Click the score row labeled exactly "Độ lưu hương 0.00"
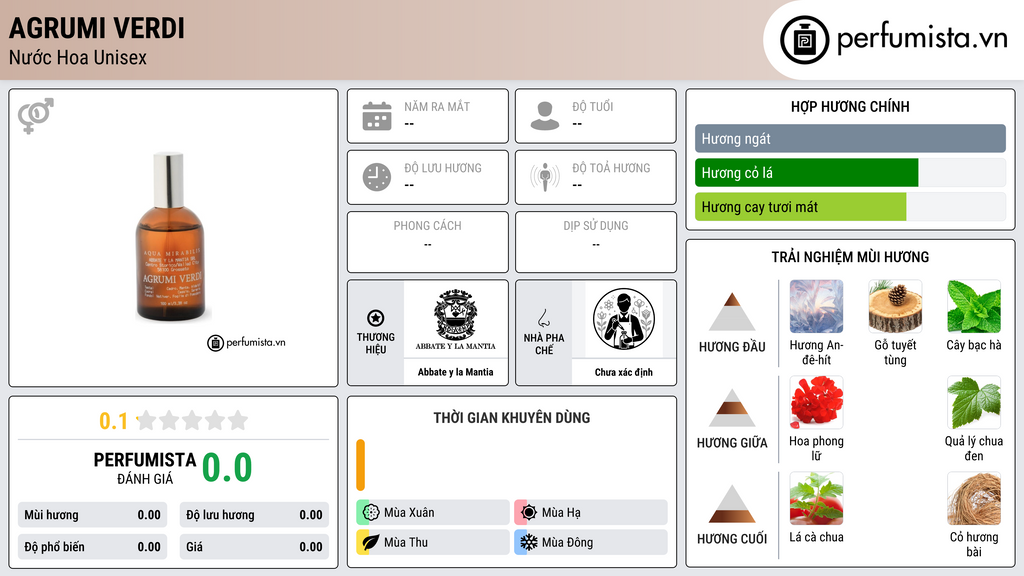Image resolution: width=1024 pixels, height=576 pixels. point(254,515)
